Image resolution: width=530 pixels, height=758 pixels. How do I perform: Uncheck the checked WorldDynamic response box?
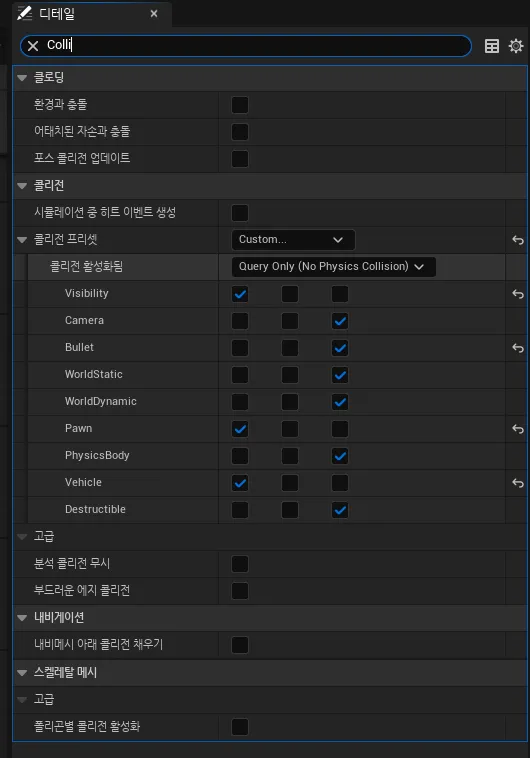[x=340, y=402]
